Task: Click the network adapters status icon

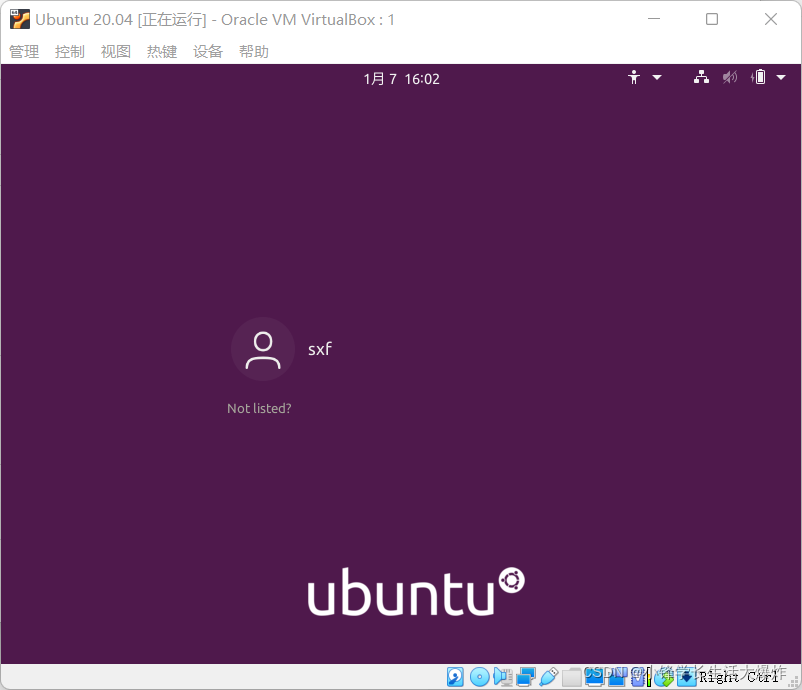Action: click(x=526, y=677)
